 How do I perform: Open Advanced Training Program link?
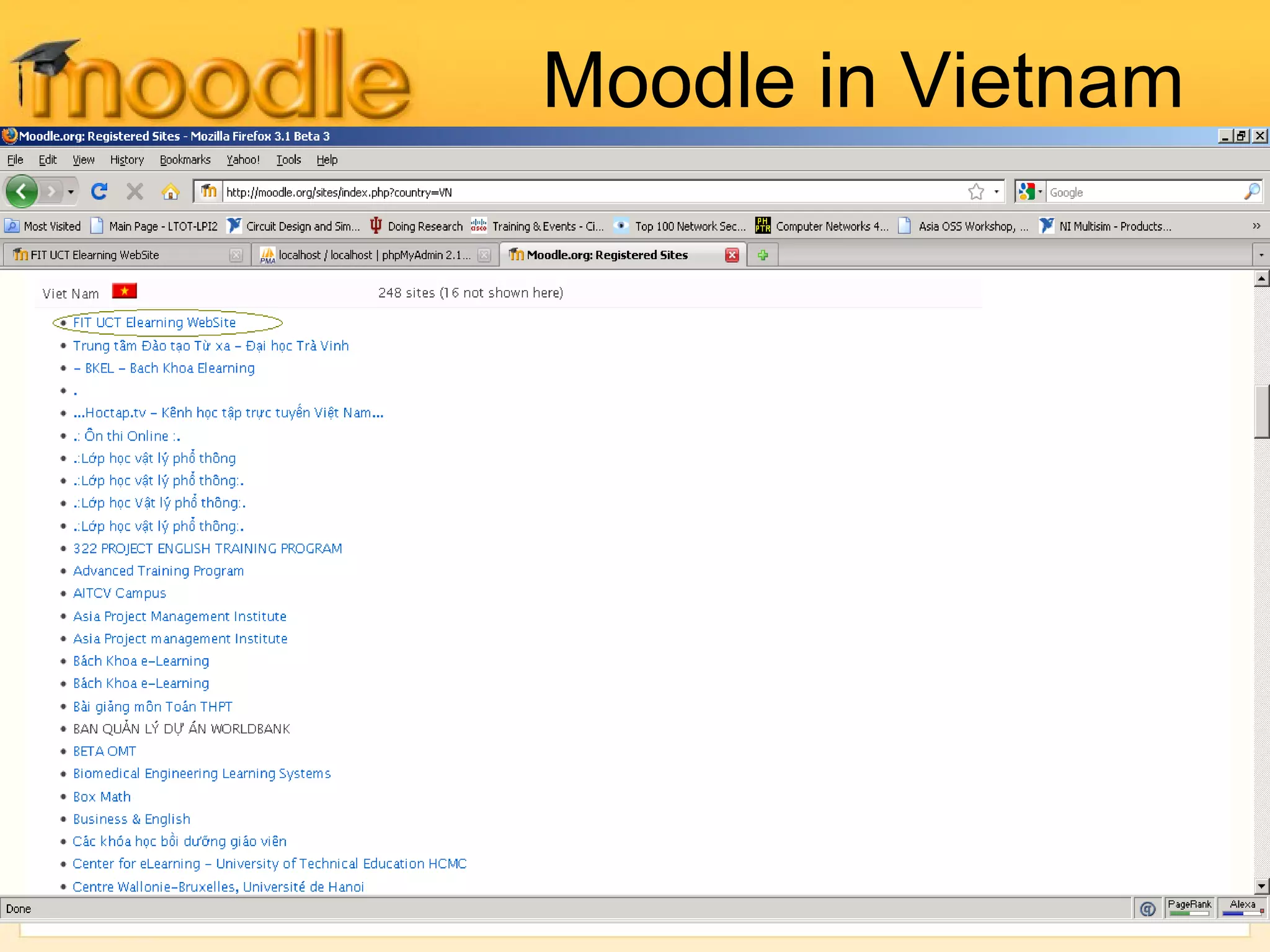pos(158,571)
